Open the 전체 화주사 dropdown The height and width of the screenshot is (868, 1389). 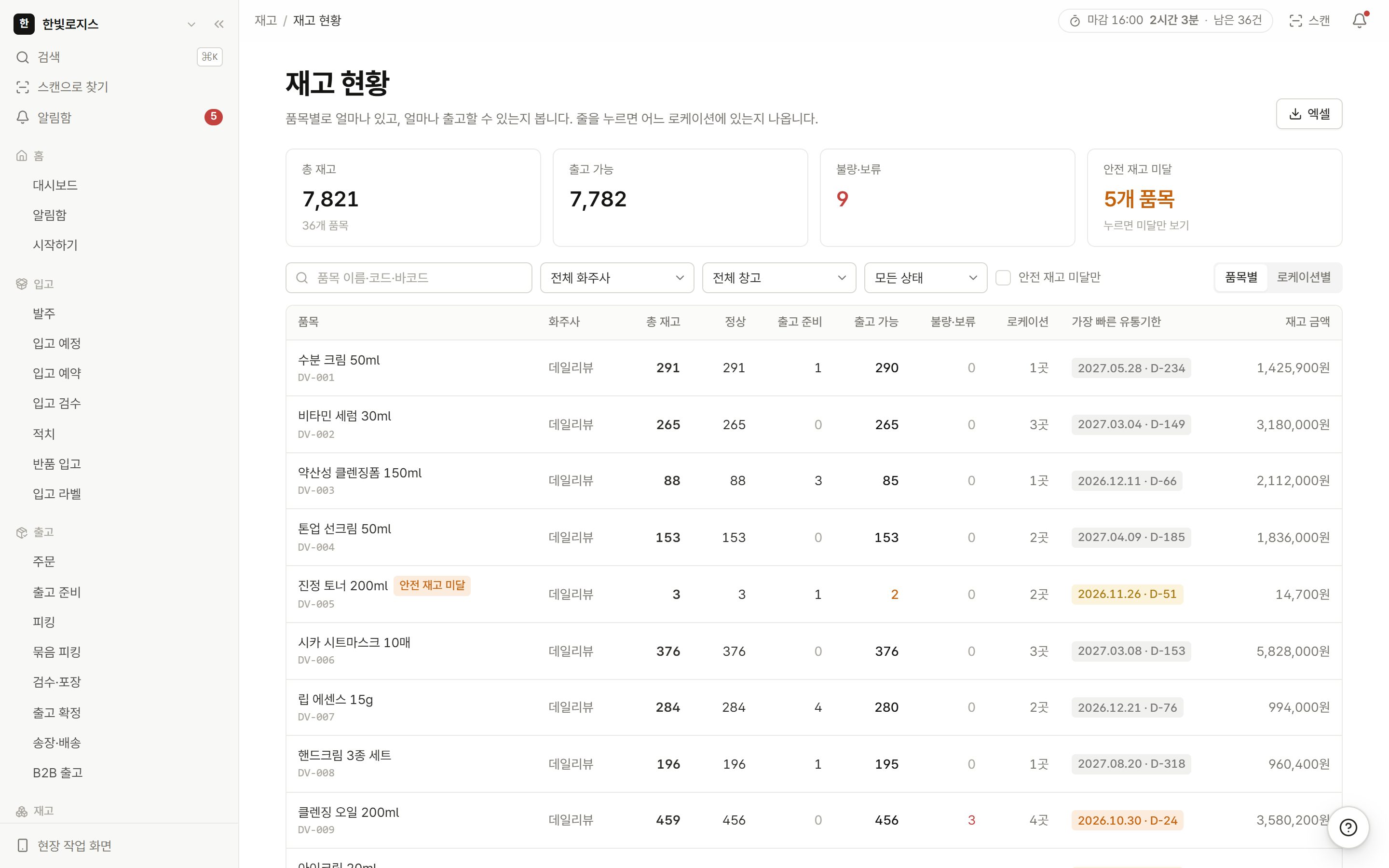[x=617, y=278]
